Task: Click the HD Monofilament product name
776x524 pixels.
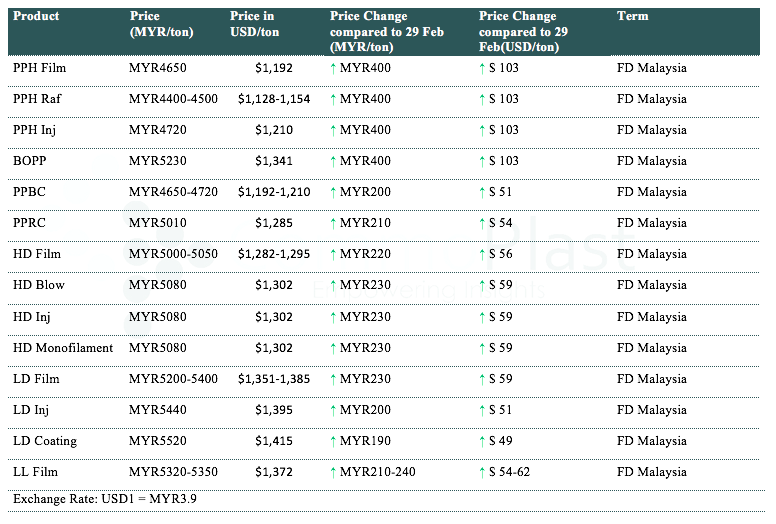Action: click(x=63, y=348)
